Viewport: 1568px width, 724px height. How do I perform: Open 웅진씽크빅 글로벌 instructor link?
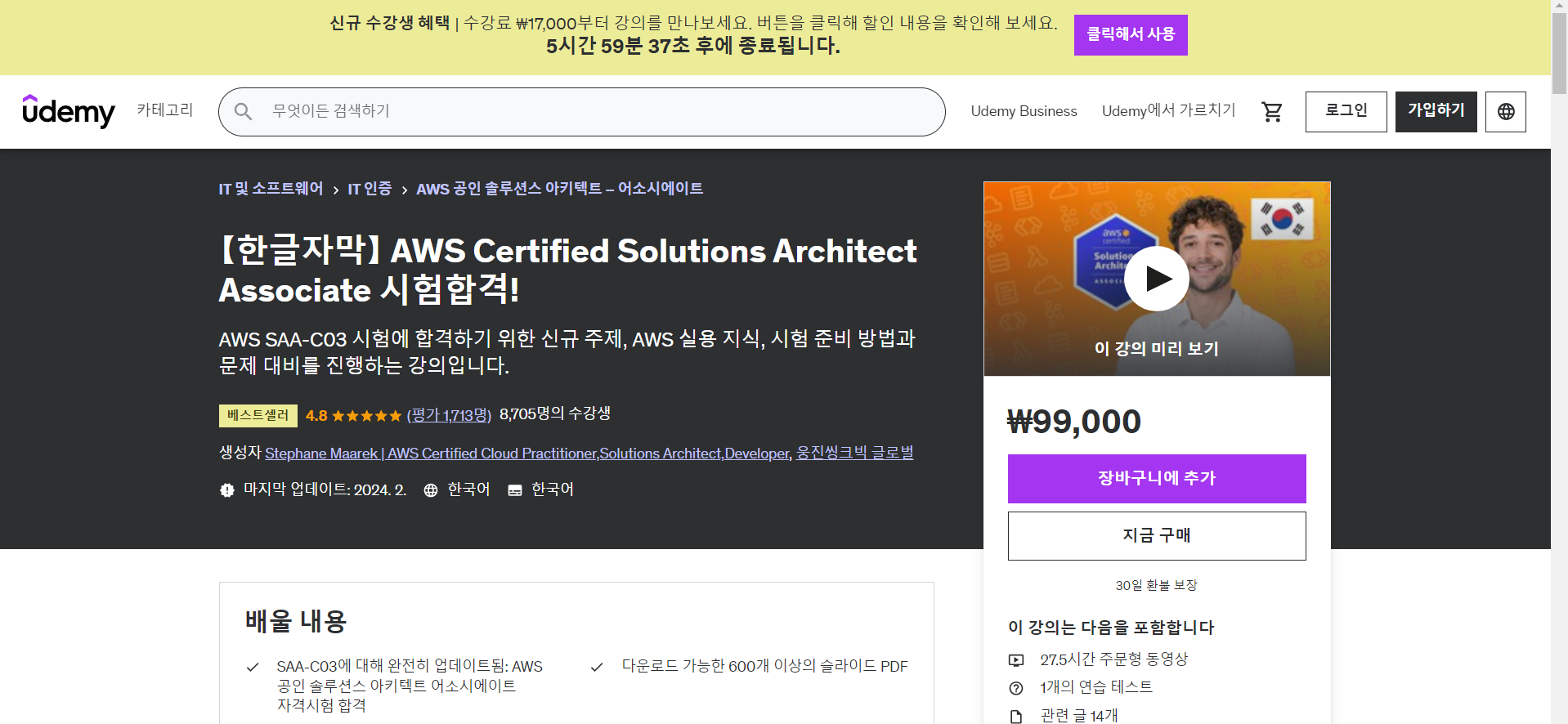coord(855,453)
